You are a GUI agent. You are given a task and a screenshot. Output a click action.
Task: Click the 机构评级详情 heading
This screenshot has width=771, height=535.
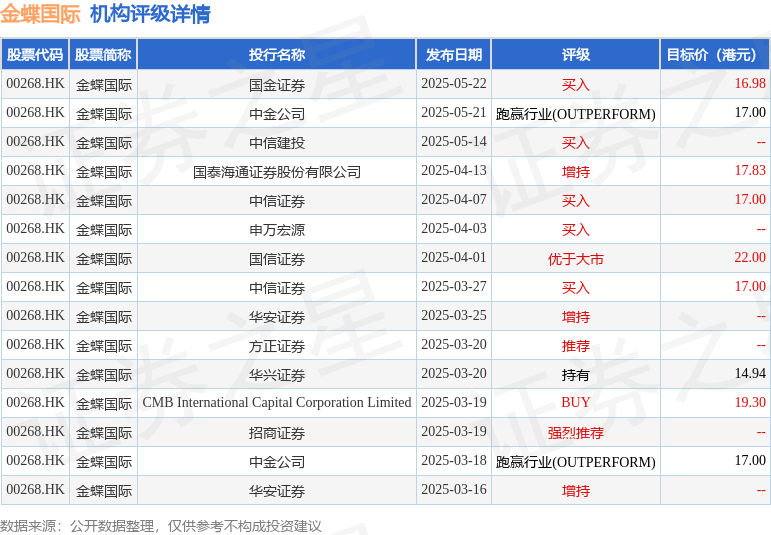pos(150,14)
